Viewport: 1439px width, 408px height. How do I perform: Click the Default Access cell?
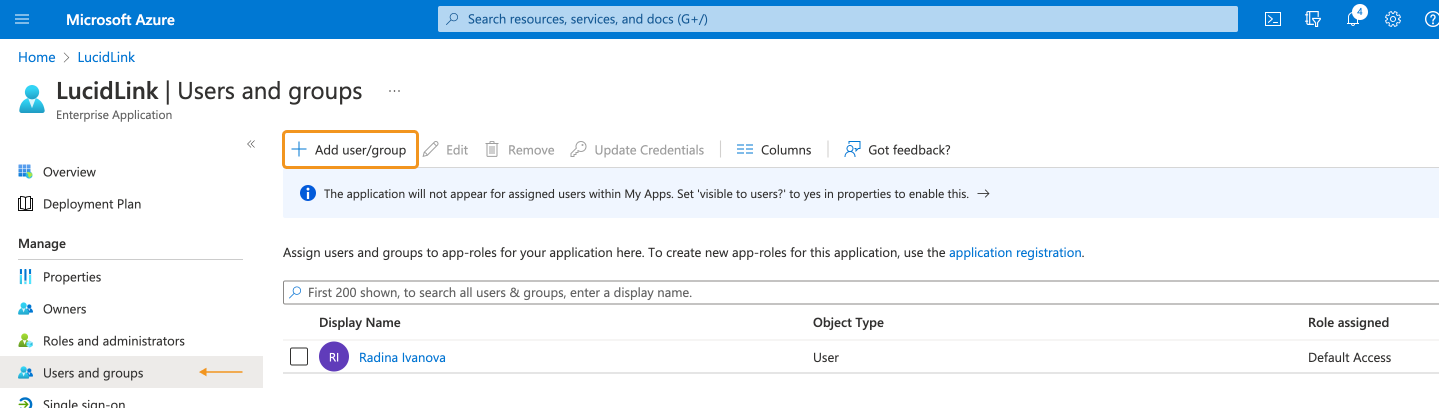(x=1349, y=357)
